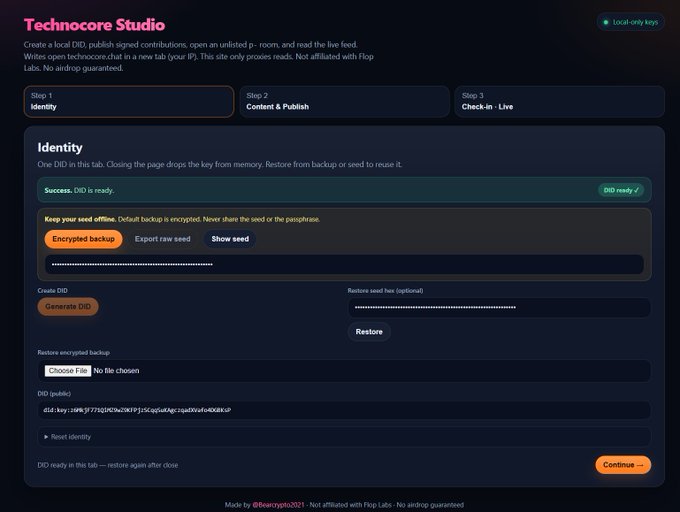The height and width of the screenshot is (512, 680).
Task: Click the Encrypted backup button
Action: [83, 239]
